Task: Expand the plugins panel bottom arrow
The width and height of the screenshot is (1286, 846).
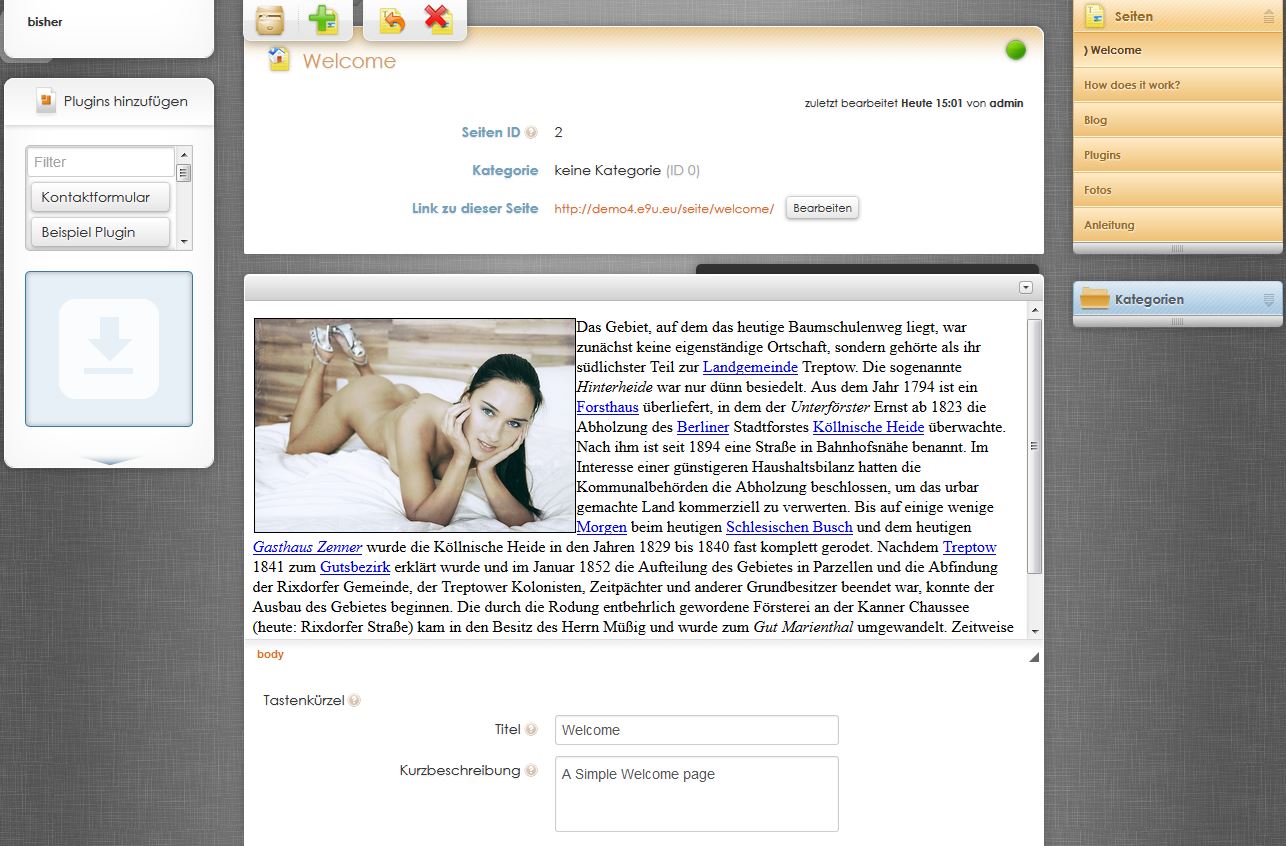Action: coord(108,461)
